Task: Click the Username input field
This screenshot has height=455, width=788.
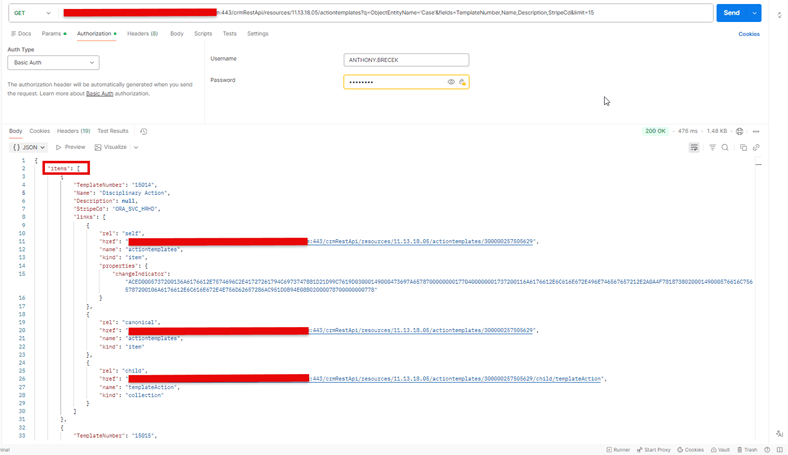Action: [406, 60]
